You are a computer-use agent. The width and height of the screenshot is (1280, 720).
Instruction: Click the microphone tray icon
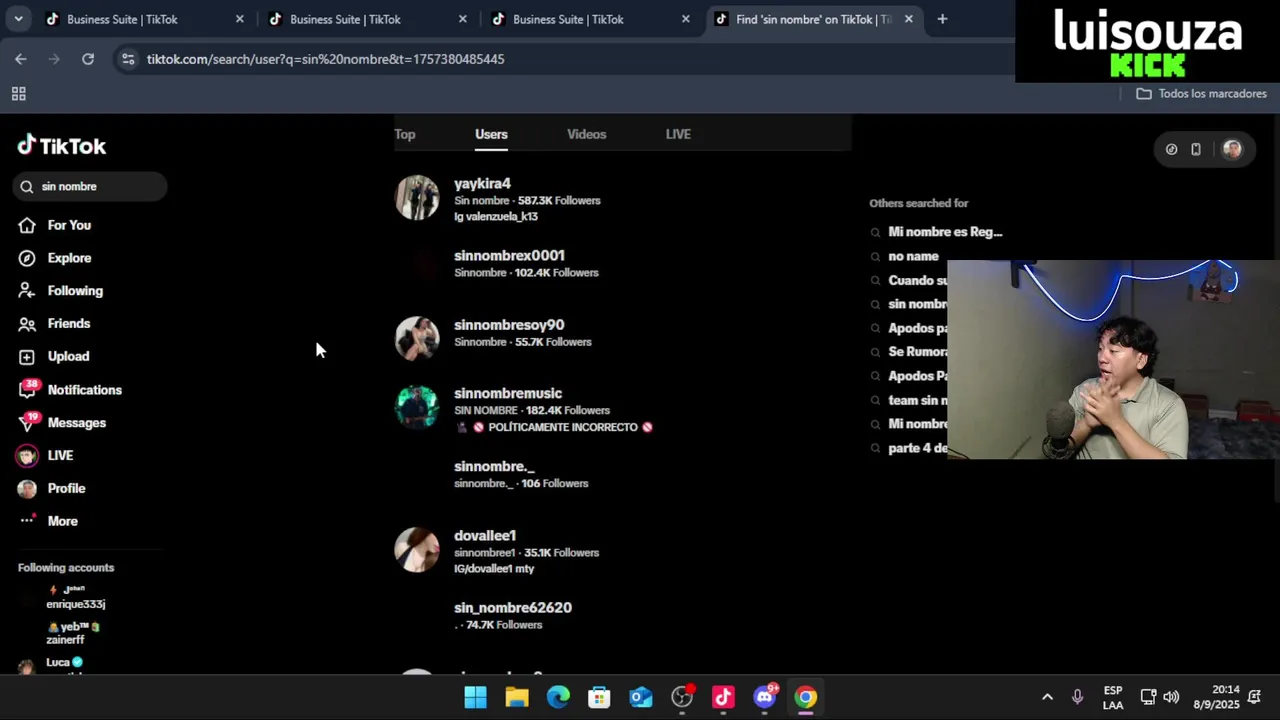point(1077,697)
